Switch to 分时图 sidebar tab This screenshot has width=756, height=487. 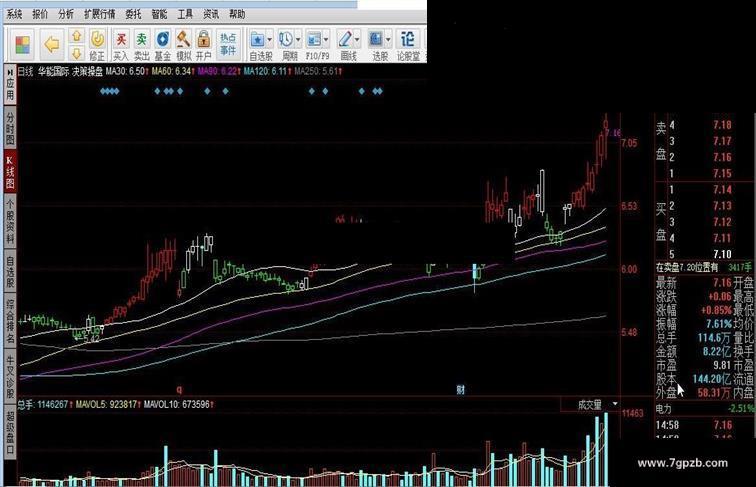[10, 127]
